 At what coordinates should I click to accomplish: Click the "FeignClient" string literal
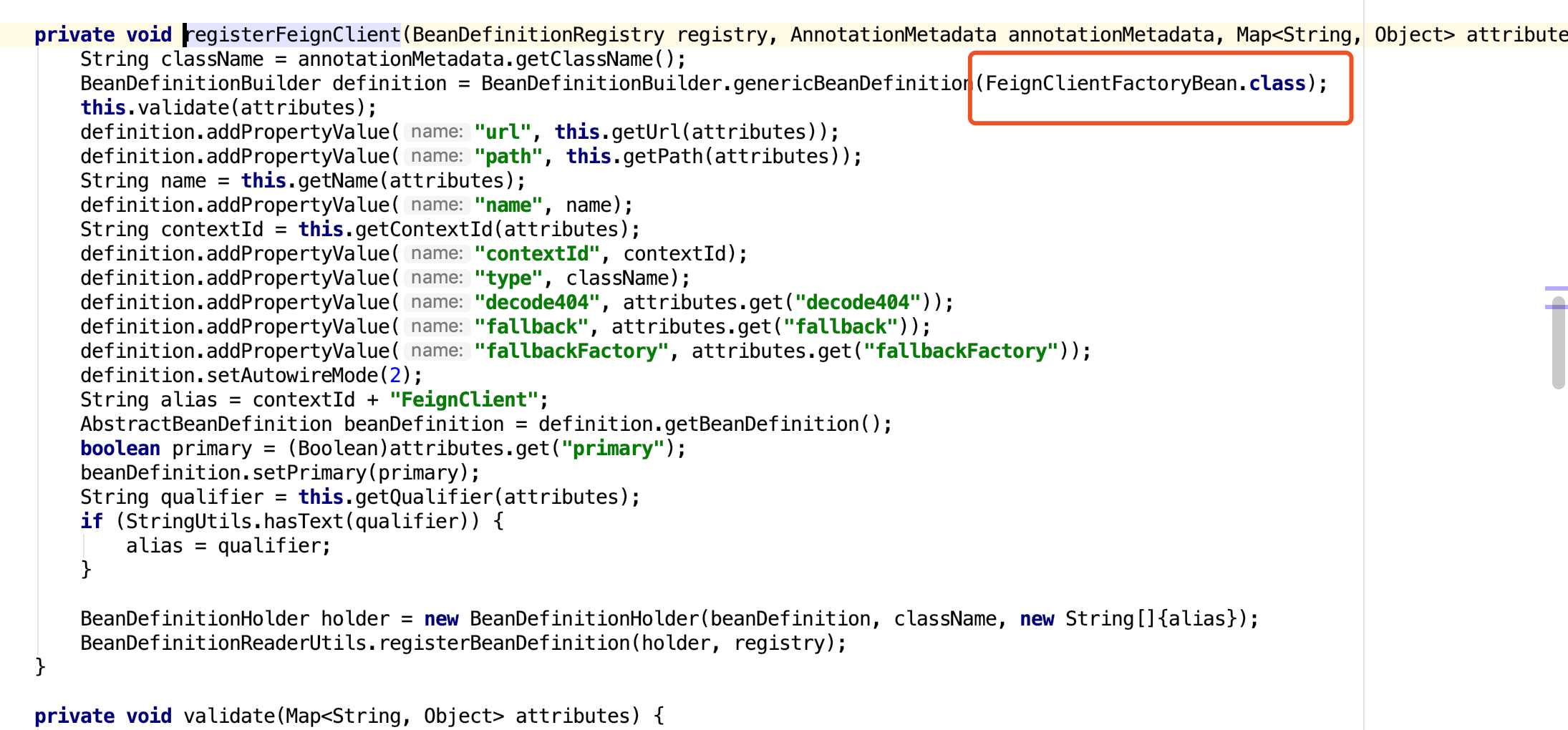[x=464, y=399]
